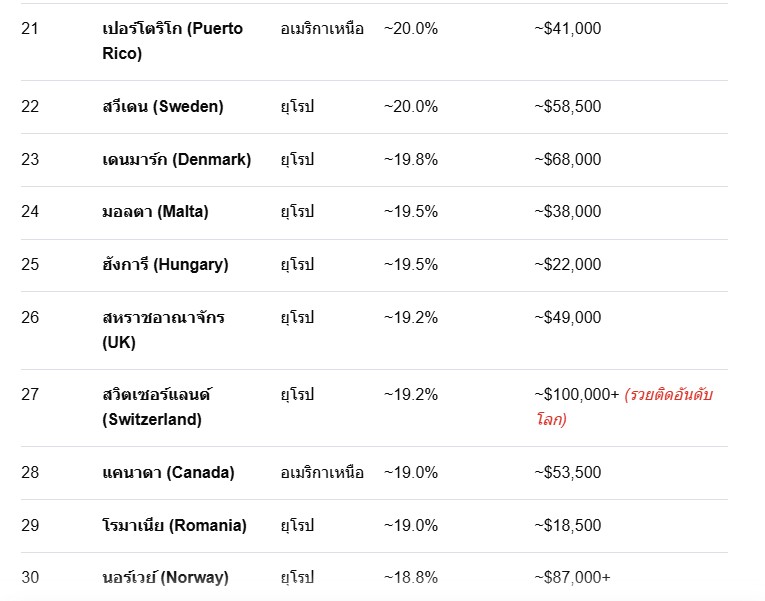Image resolution: width=765 pixels, height=601 pixels.
Task: Click the ~$68,000 value for Denmark
Action: click(x=567, y=160)
